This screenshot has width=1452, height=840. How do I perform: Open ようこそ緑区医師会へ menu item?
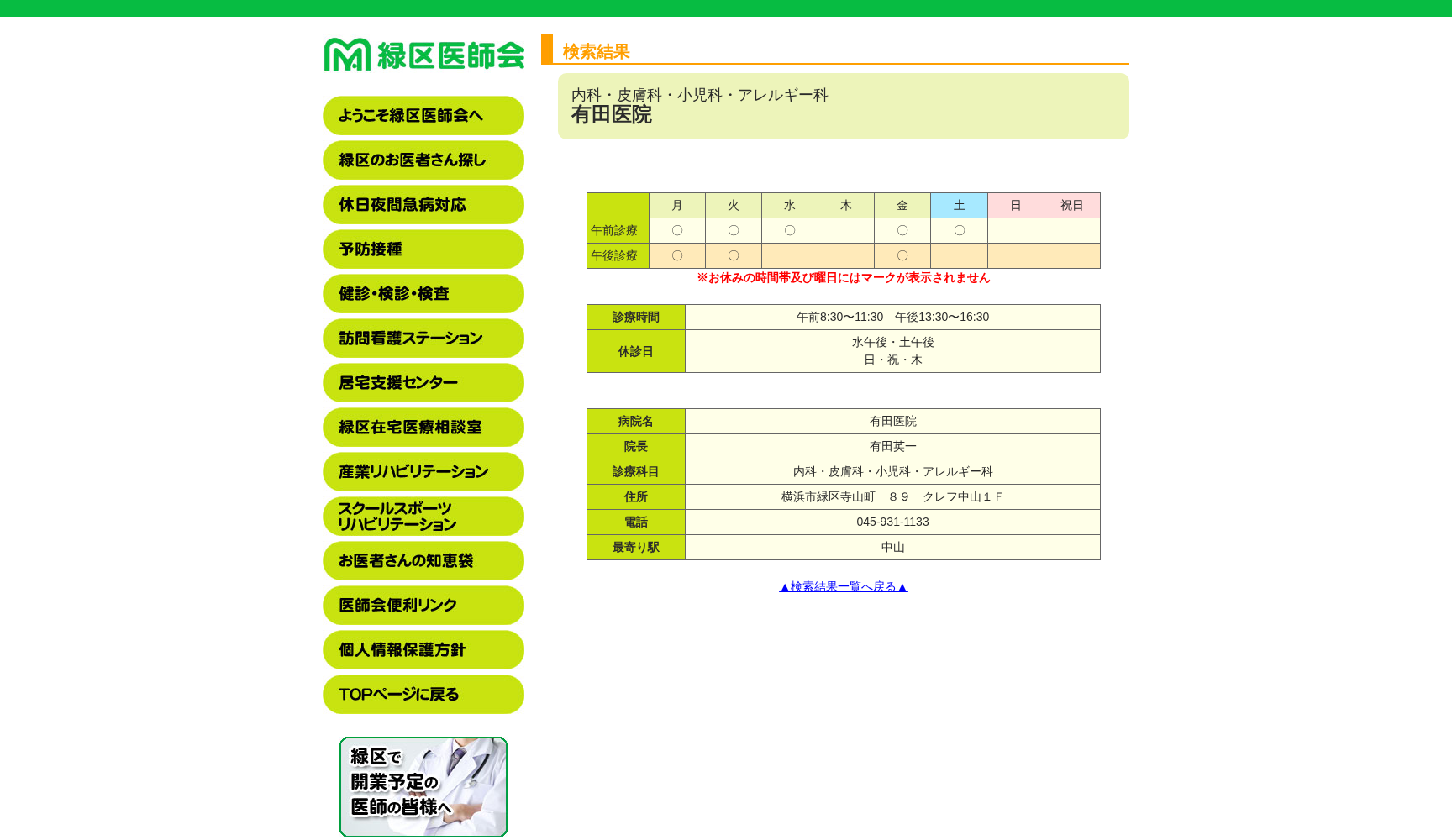click(x=423, y=116)
